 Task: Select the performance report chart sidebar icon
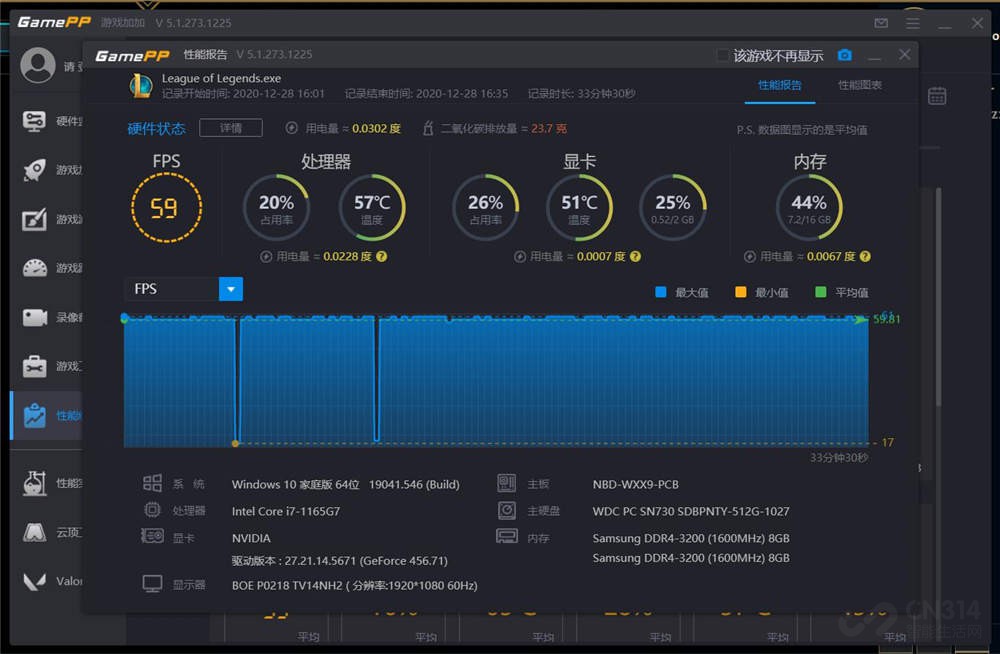(34, 415)
